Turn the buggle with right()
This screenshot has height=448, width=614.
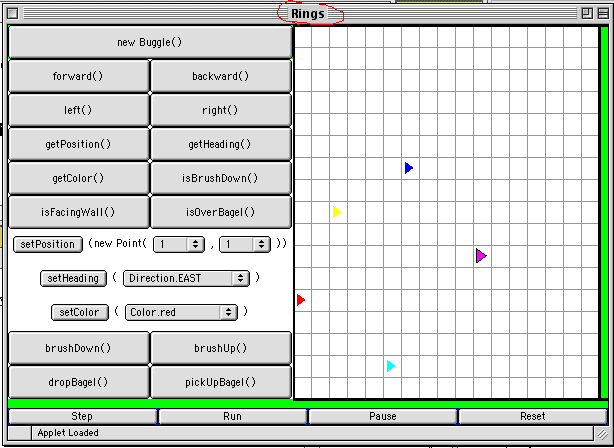[x=220, y=110]
